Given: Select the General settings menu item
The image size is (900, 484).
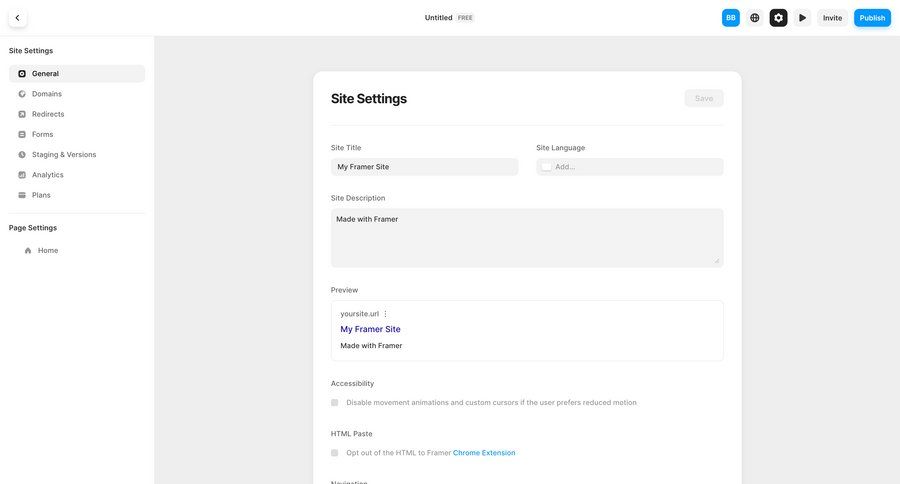Looking at the screenshot, I should [77, 73].
